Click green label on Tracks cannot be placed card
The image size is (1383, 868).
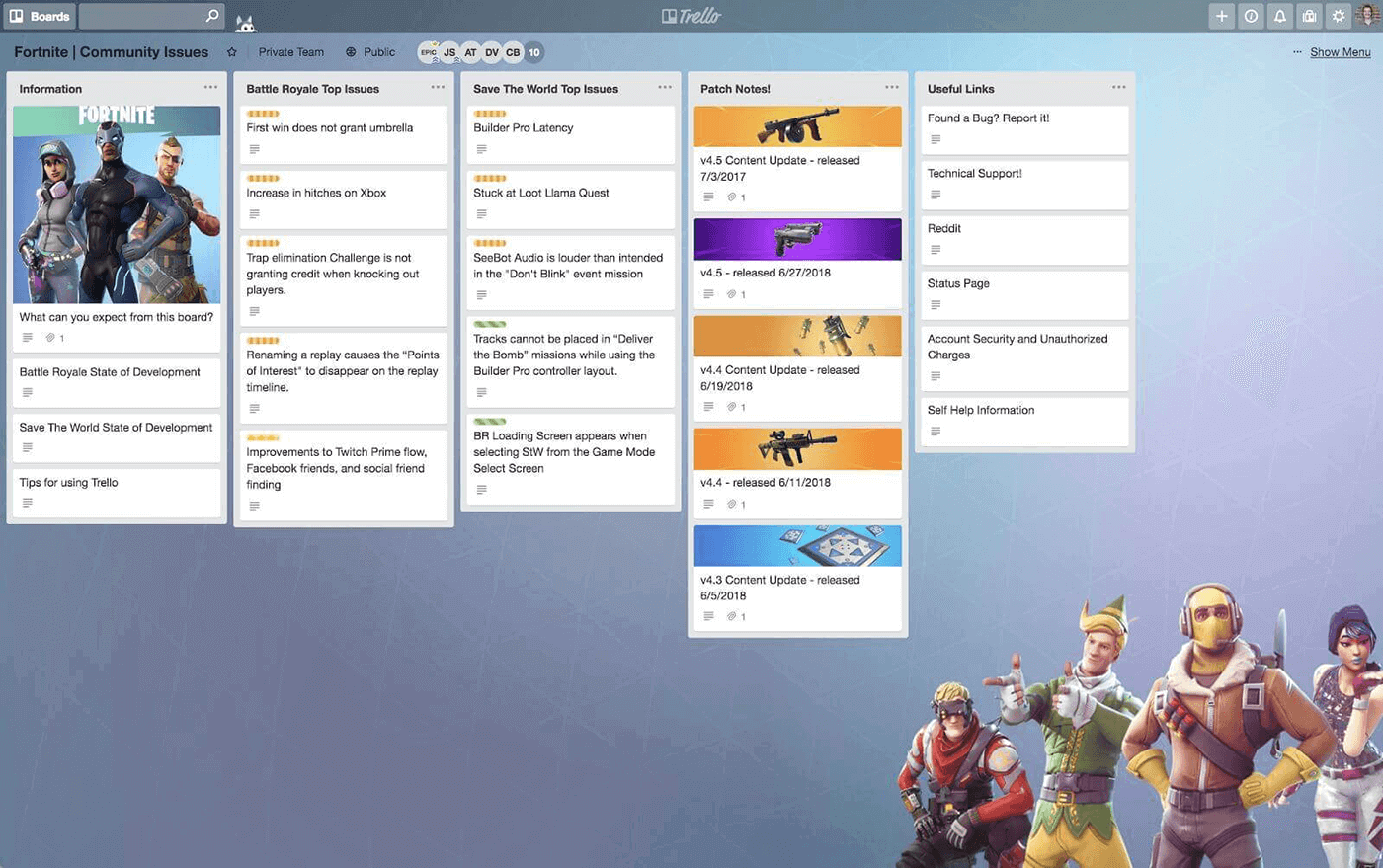pyautogui.click(x=490, y=324)
